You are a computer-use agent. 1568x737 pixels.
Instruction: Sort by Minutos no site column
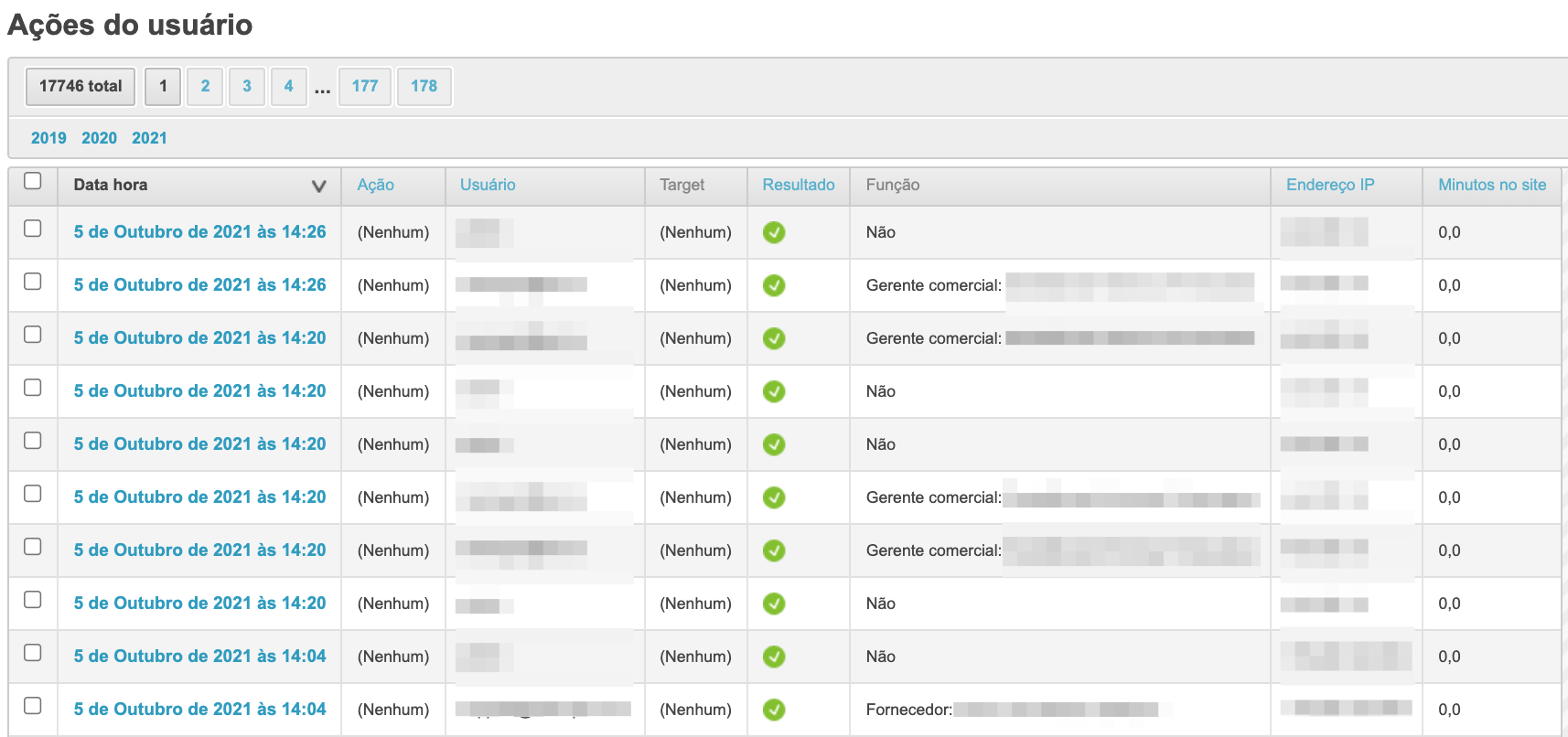[x=1492, y=185]
